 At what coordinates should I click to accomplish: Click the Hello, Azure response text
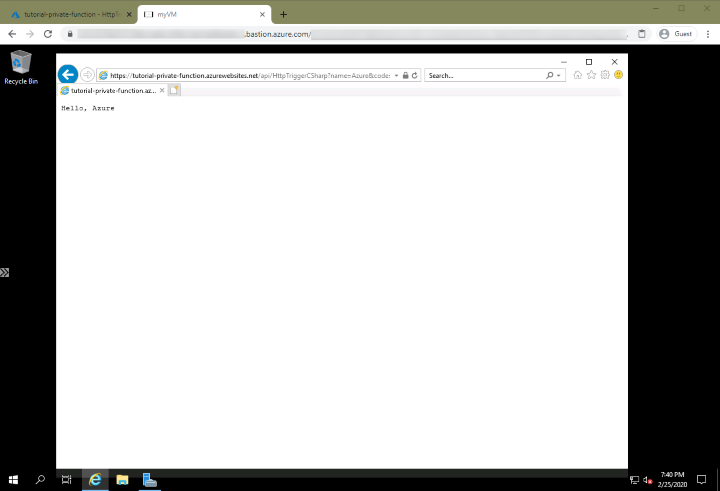(88, 108)
